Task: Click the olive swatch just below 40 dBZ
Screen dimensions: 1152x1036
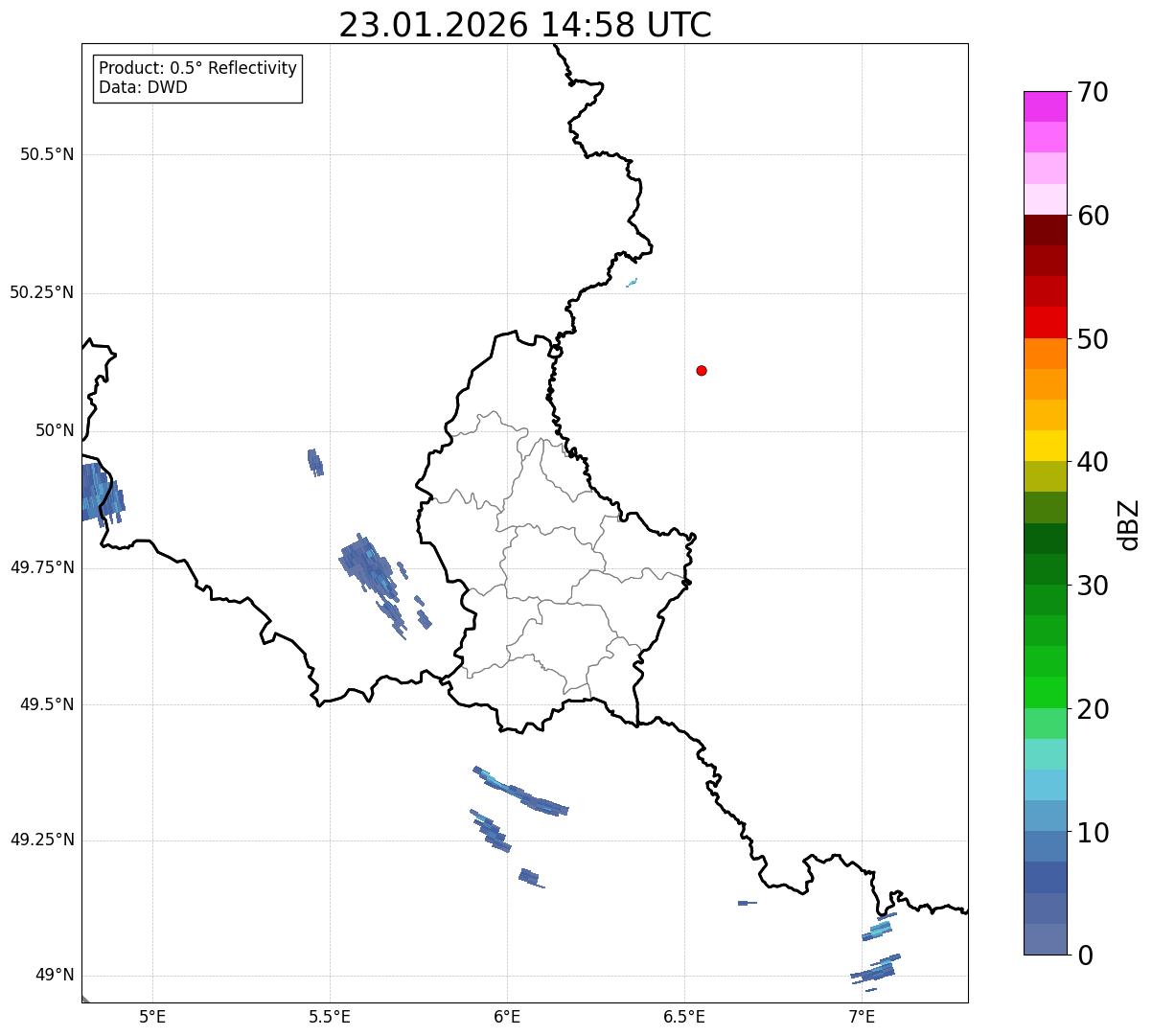Action: [1045, 477]
